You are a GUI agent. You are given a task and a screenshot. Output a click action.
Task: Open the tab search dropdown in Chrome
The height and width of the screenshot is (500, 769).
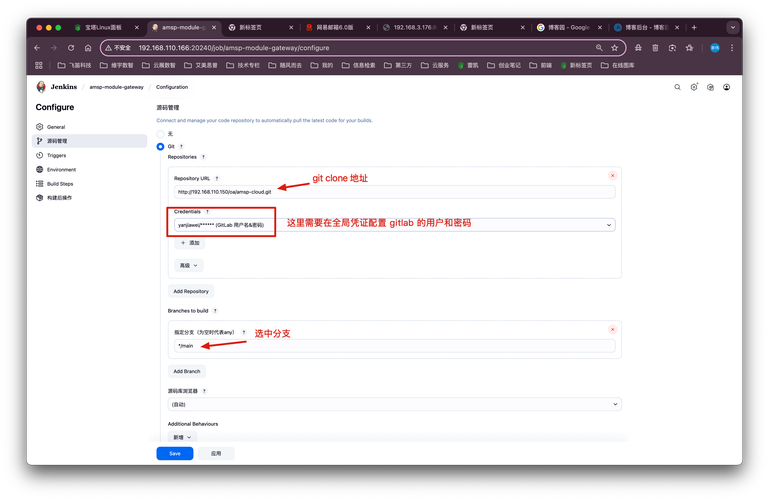tap(733, 27)
